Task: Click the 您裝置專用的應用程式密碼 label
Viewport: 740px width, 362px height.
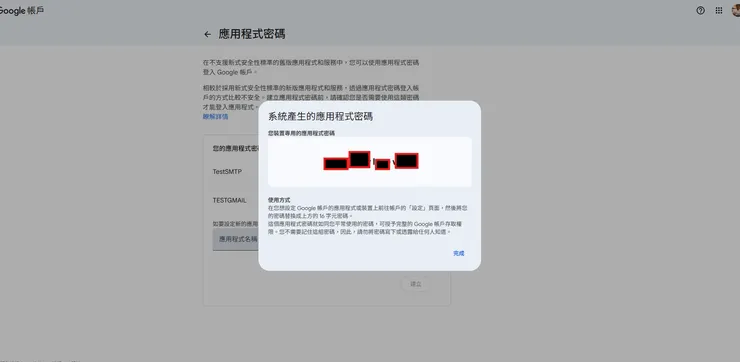Action: [301, 133]
